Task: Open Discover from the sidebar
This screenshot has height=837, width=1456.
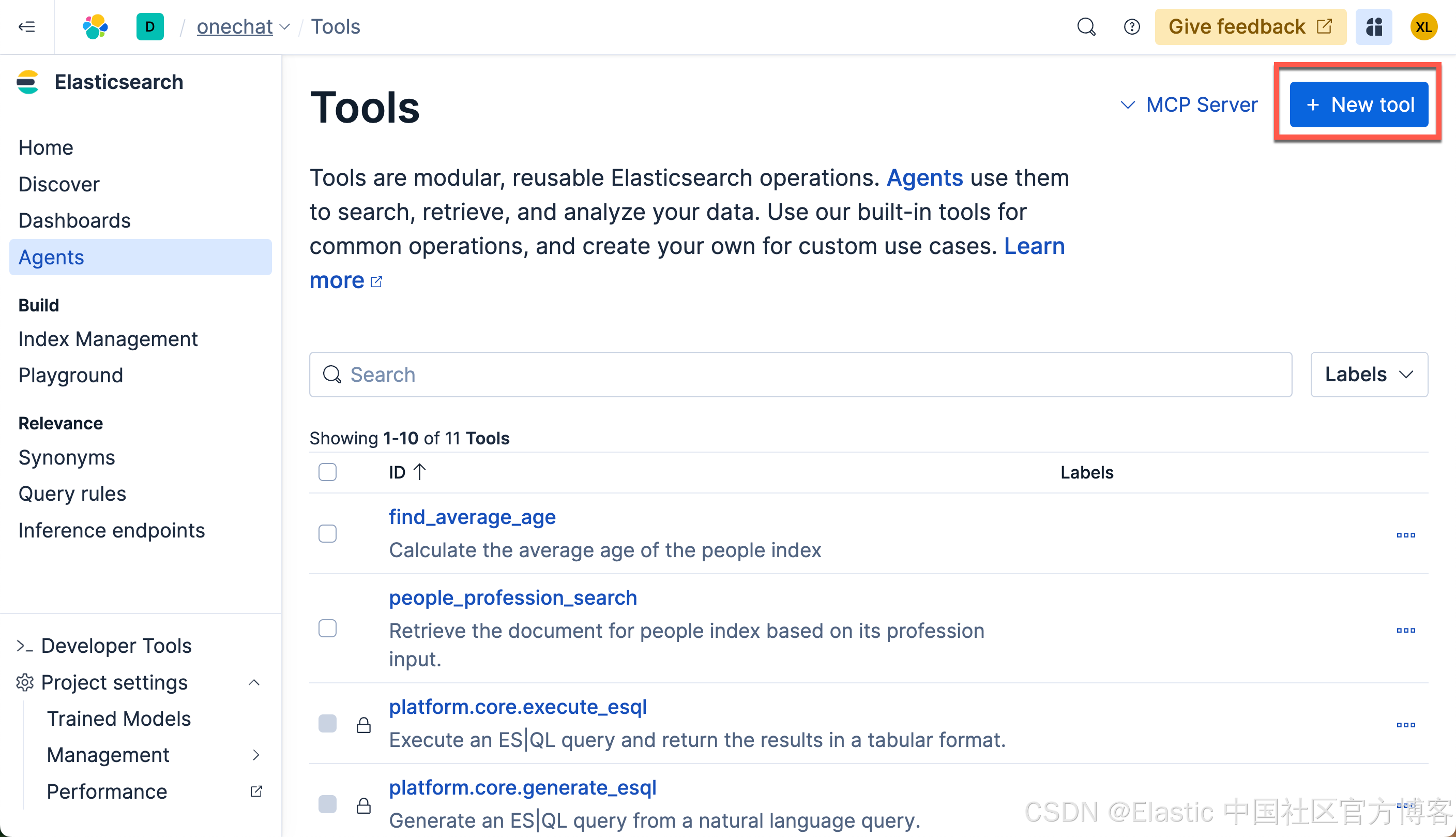Action: 59,184
